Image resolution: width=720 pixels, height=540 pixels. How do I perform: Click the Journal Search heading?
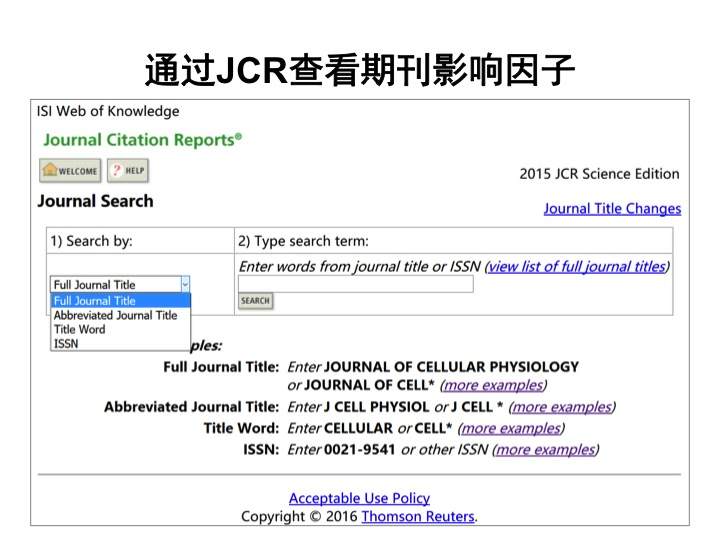[96, 201]
